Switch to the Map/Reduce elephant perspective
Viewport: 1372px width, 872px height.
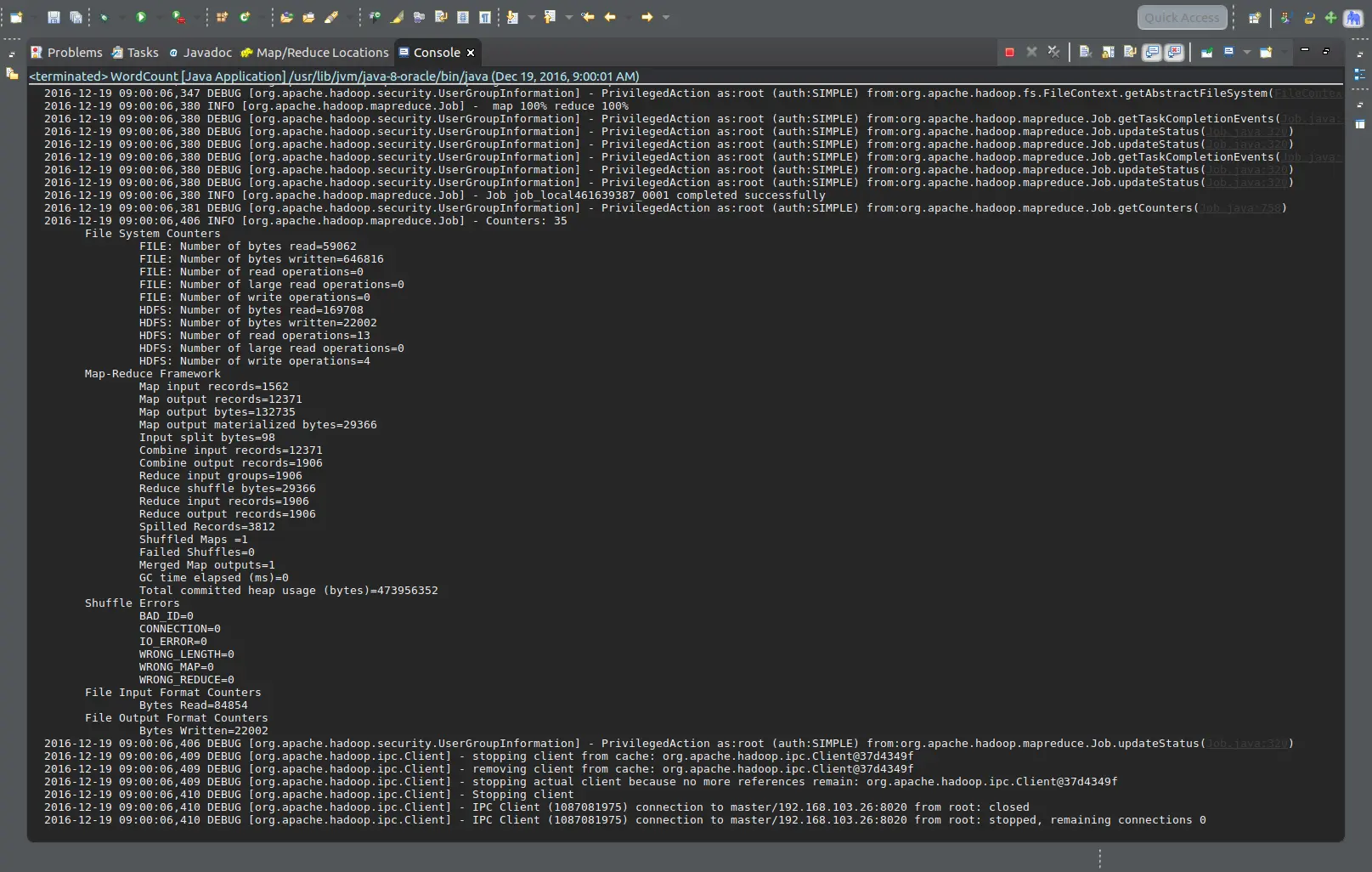pyautogui.click(x=1353, y=17)
